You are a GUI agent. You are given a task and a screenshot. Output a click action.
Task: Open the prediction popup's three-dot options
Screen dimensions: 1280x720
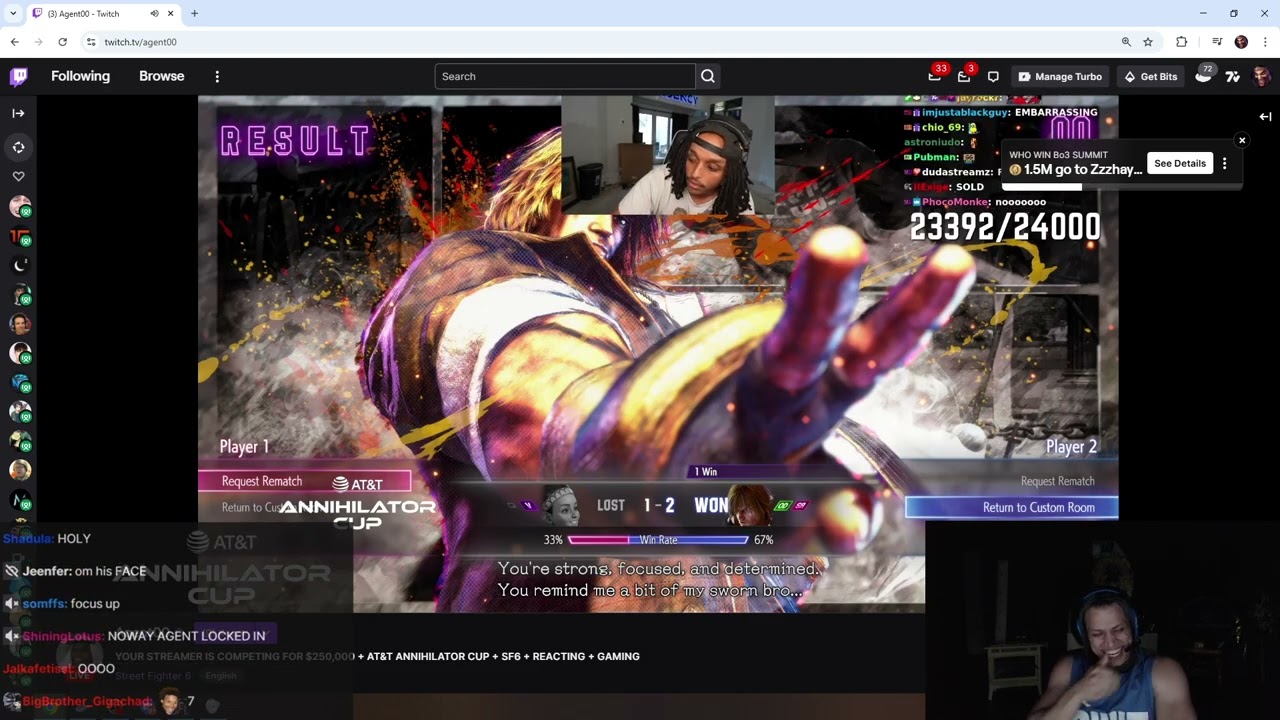[x=1224, y=163]
